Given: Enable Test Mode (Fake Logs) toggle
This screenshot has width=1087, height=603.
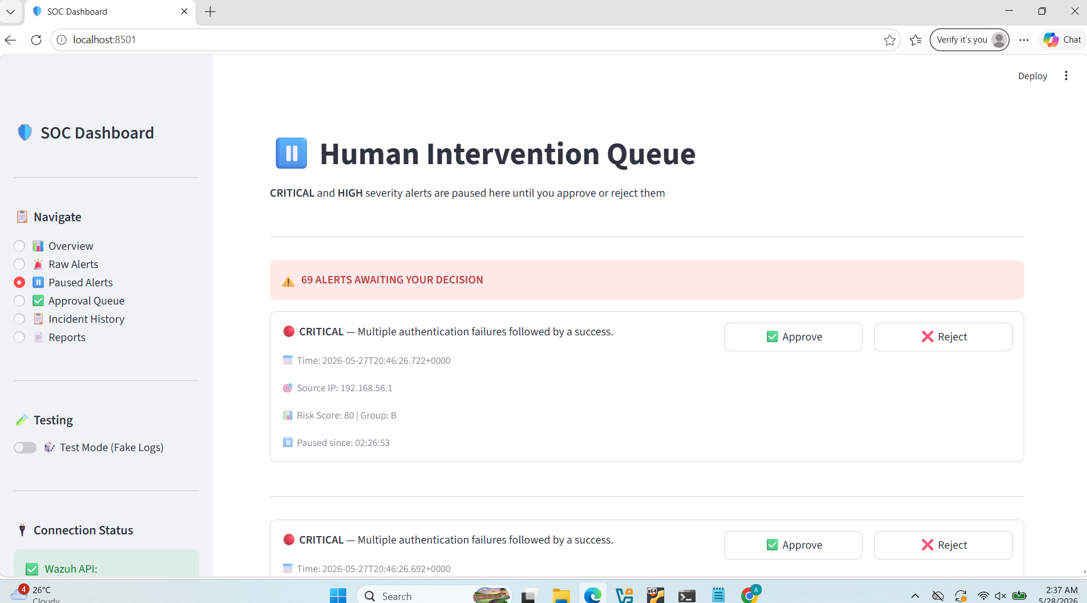Looking at the screenshot, I should pos(25,448).
